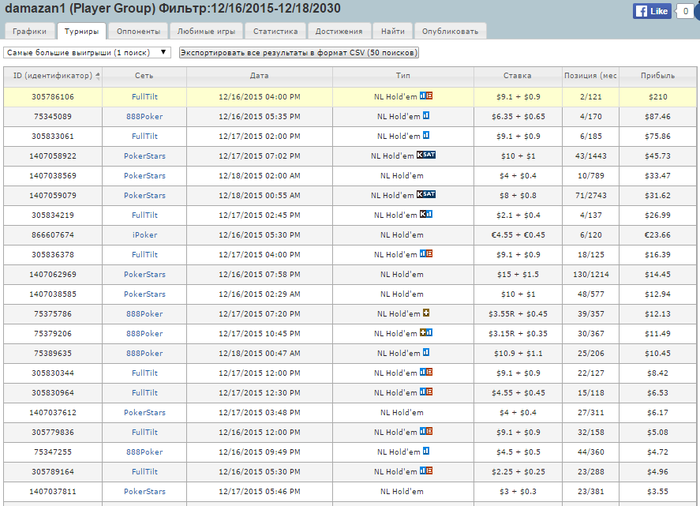Viewport: 700px width, 506px height.
Task: Click blue type icon in row 75389635
Action: click(x=426, y=352)
